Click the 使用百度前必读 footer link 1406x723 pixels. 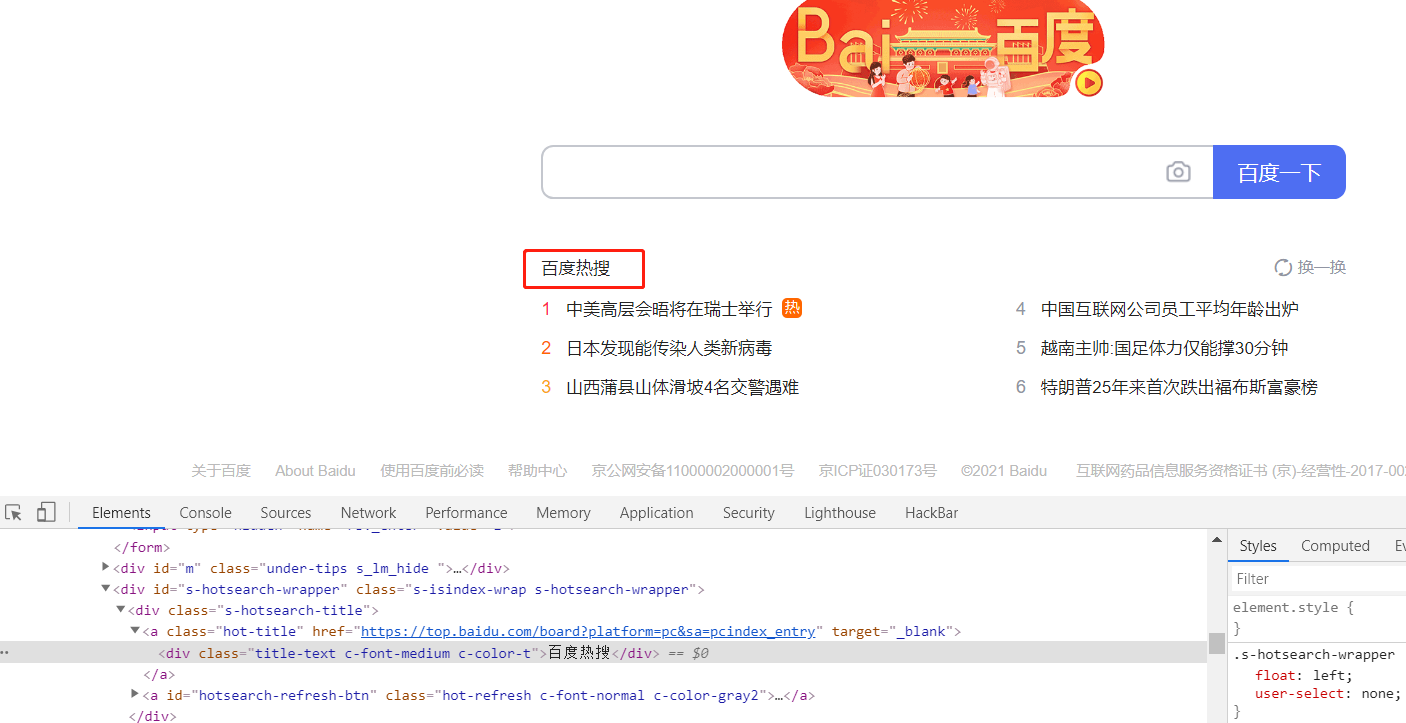point(432,470)
